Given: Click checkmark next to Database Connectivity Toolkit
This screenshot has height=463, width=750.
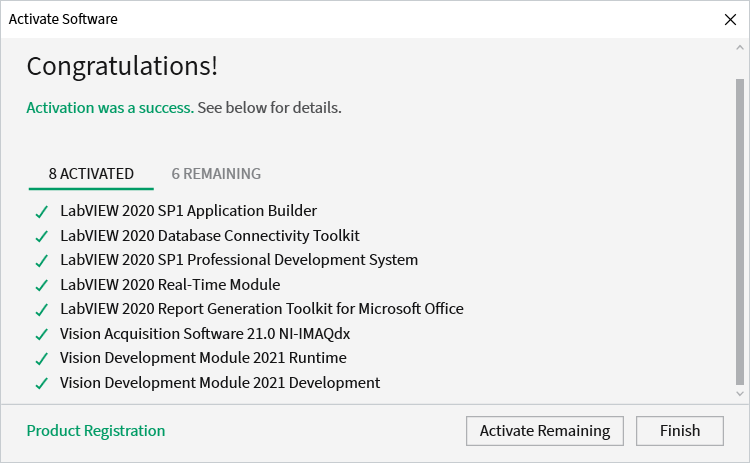Looking at the screenshot, I should pyautogui.click(x=42, y=236).
